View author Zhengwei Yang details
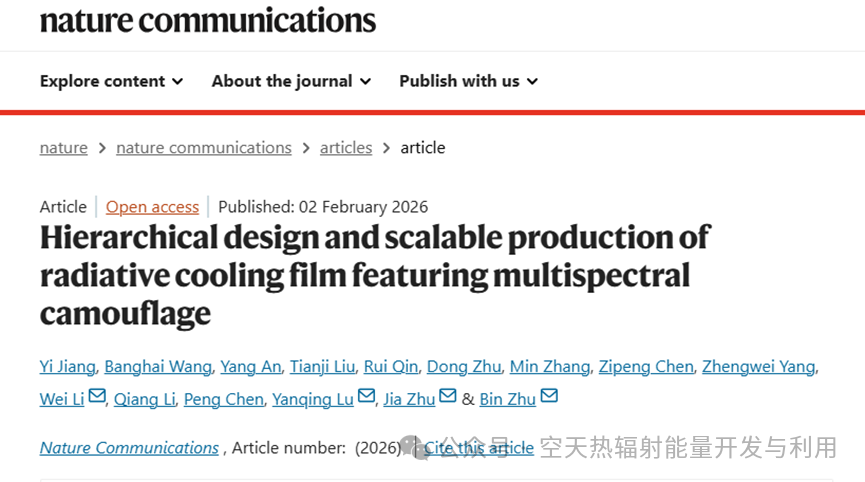Screen dimensions: 865x482 [758, 366]
